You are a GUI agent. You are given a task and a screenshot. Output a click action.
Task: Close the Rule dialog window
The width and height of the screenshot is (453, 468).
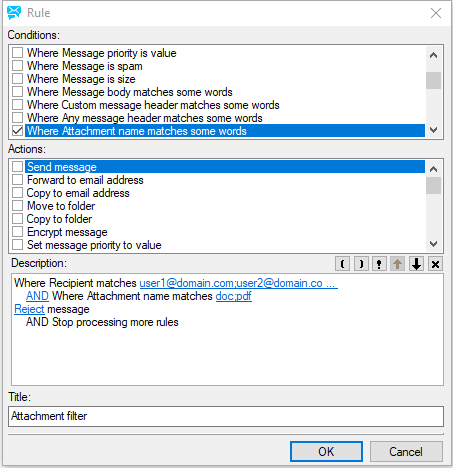436,13
